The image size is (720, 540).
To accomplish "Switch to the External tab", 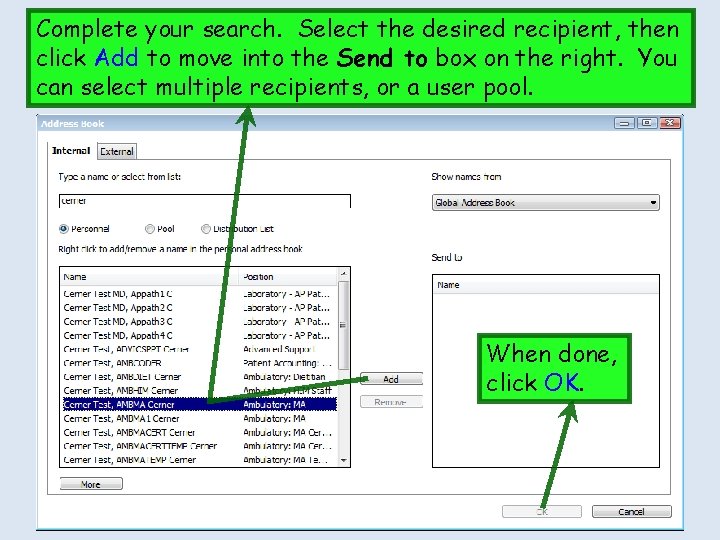I will click(x=117, y=152).
